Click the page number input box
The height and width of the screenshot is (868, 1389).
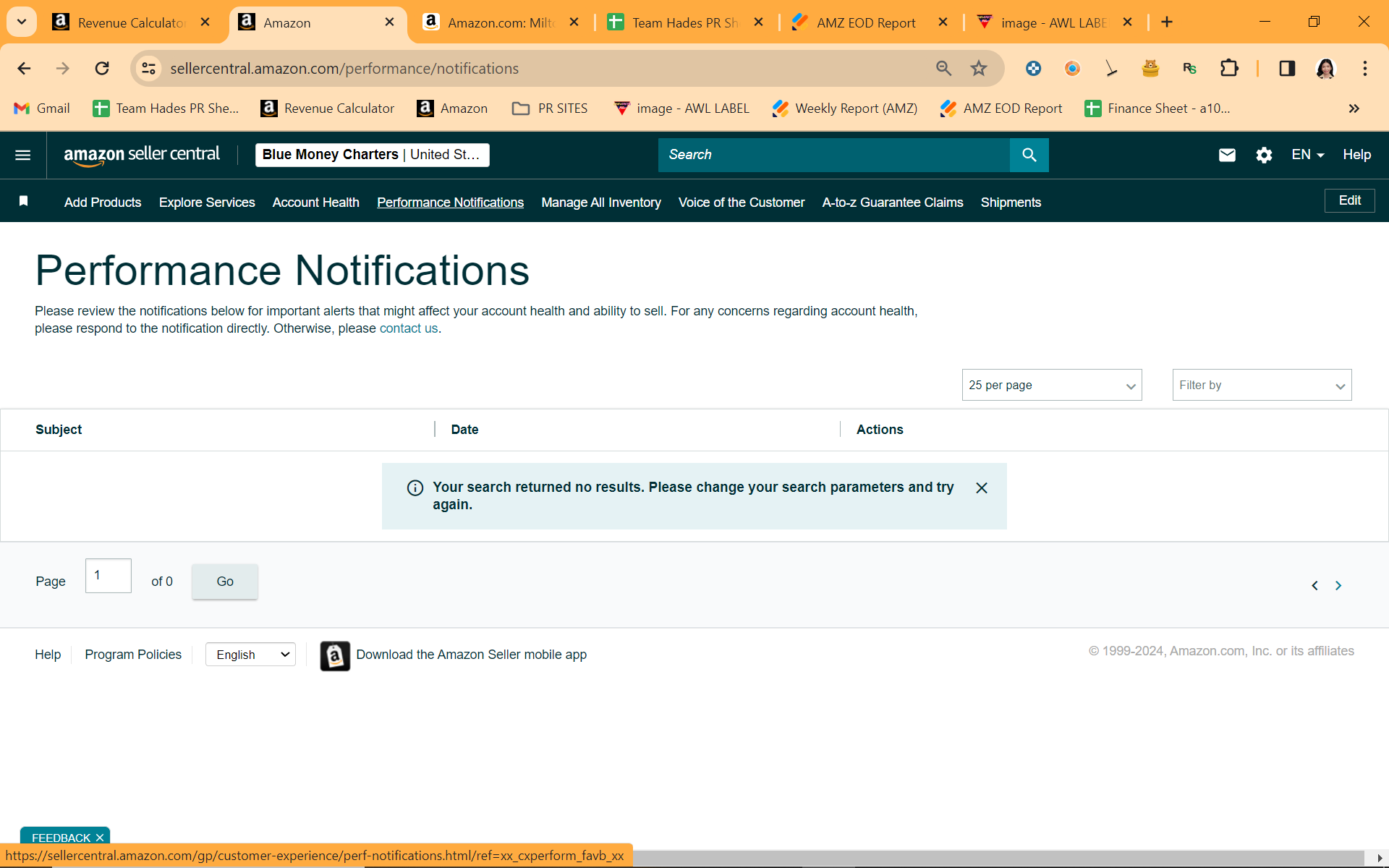click(x=109, y=576)
